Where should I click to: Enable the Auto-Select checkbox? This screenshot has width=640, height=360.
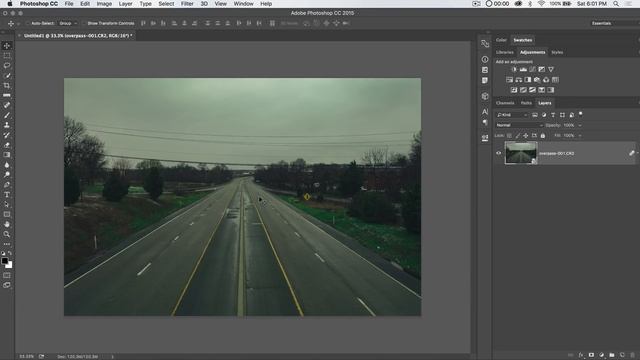tap(27, 24)
